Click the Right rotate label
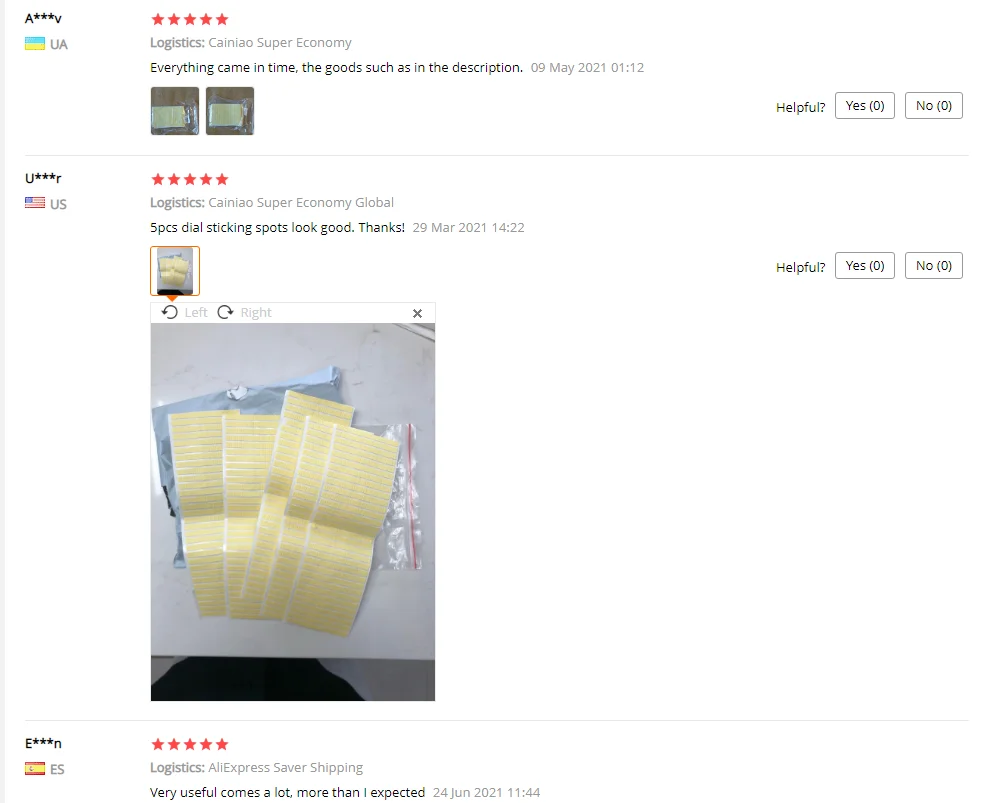 (x=256, y=312)
